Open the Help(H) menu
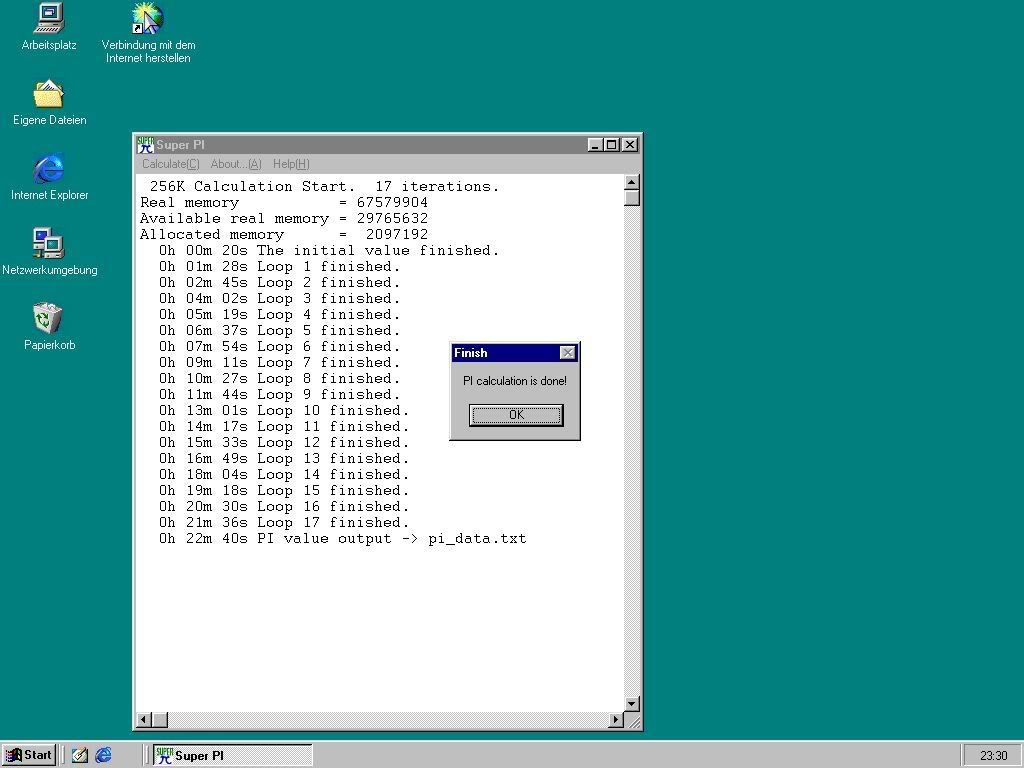The image size is (1024, 768). pos(291,164)
